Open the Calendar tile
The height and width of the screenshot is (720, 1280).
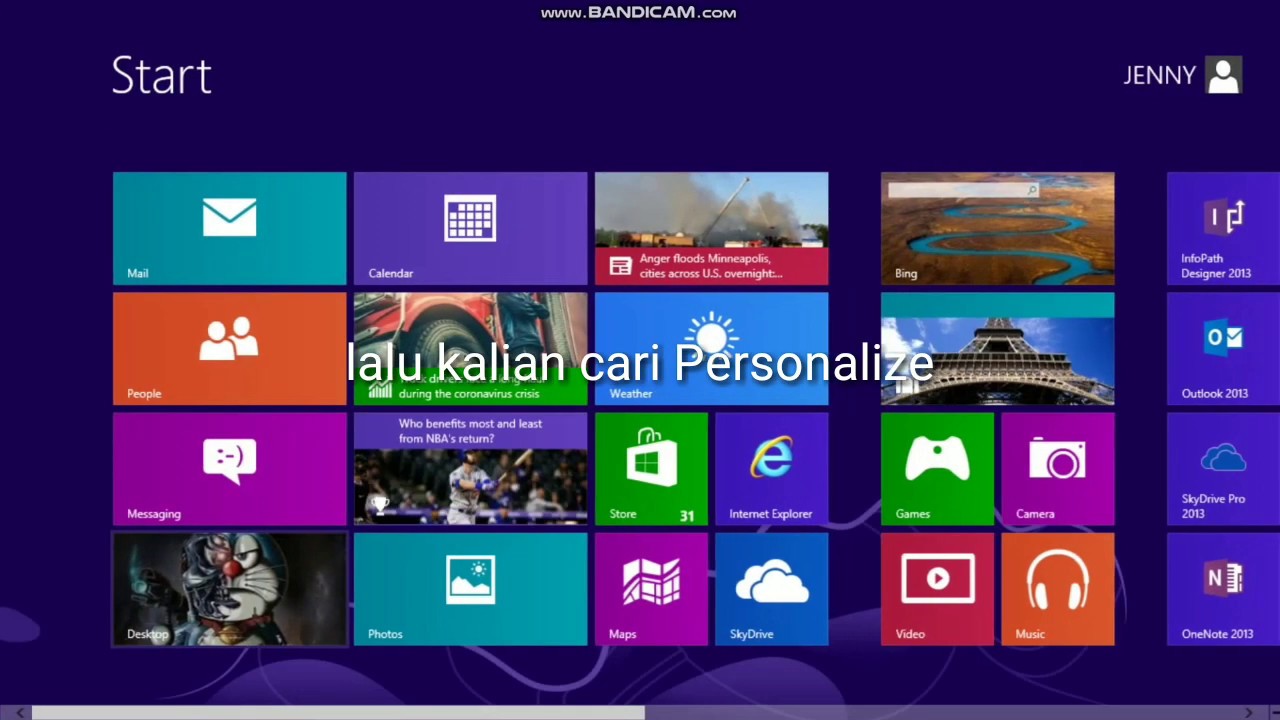coord(470,228)
